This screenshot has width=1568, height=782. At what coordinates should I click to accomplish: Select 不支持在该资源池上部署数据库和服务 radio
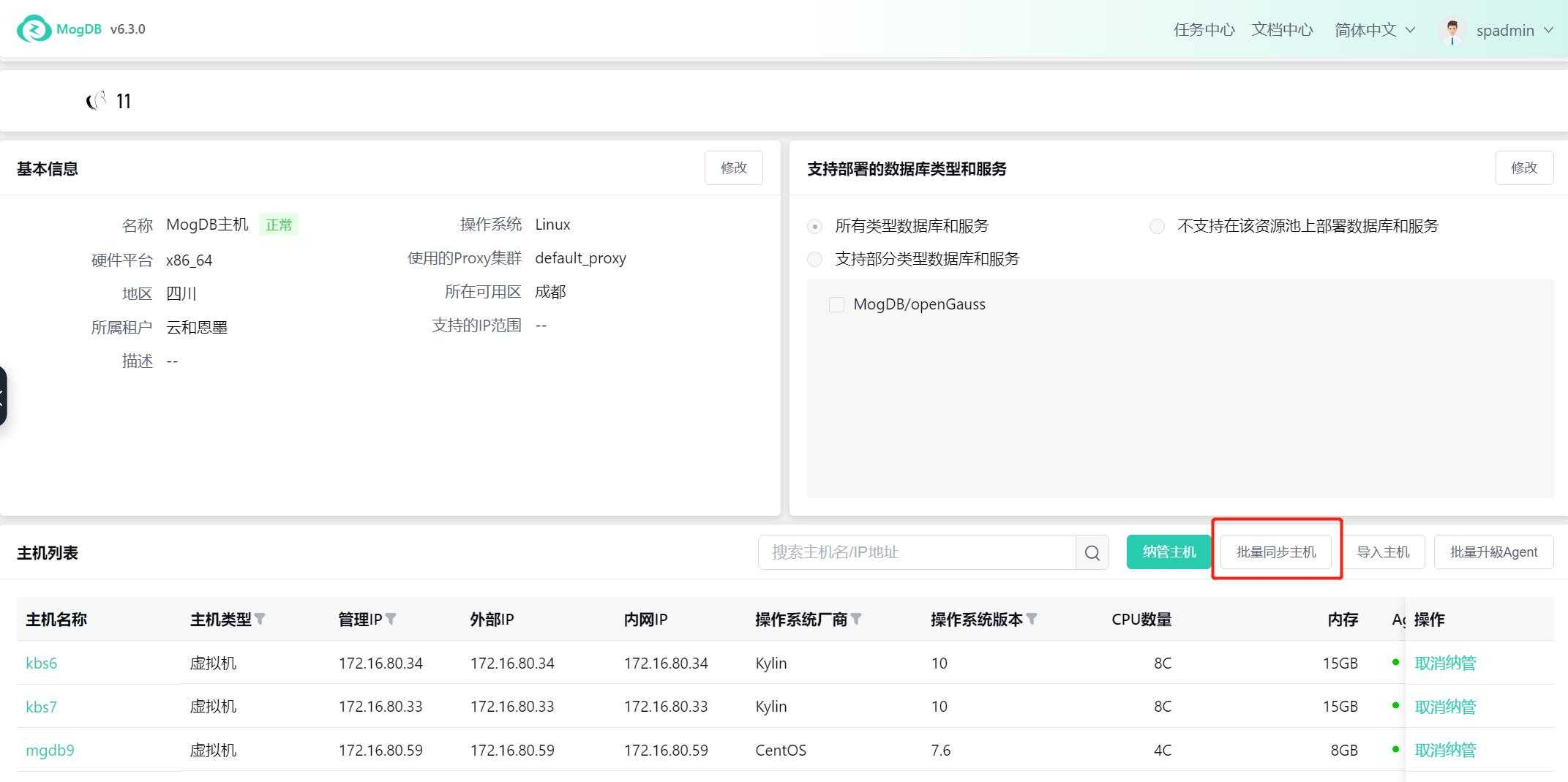1157,226
